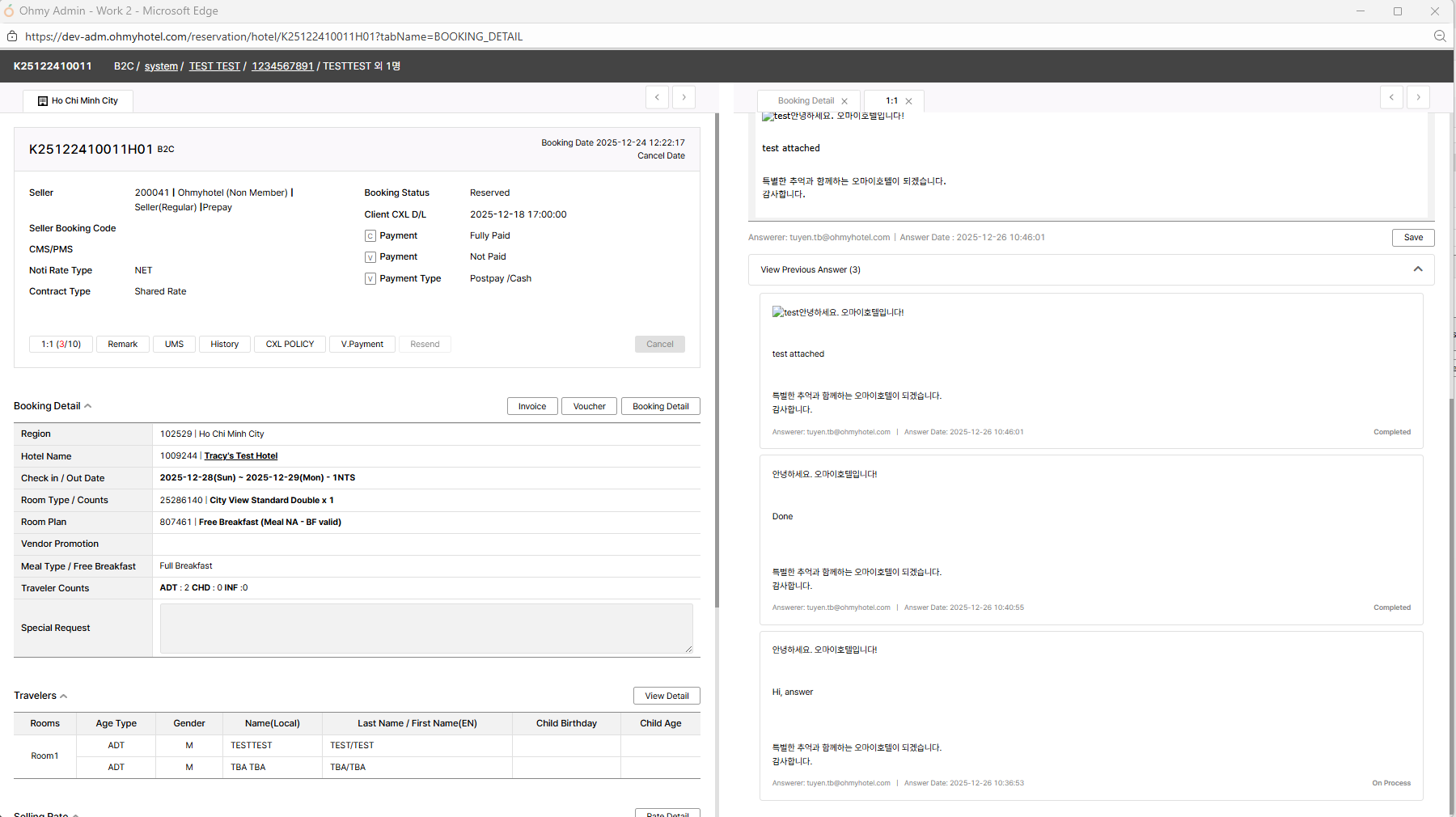This screenshot has width=1456, height=817.
Task: Collapse the Travelers section
Action: [63, 696]
